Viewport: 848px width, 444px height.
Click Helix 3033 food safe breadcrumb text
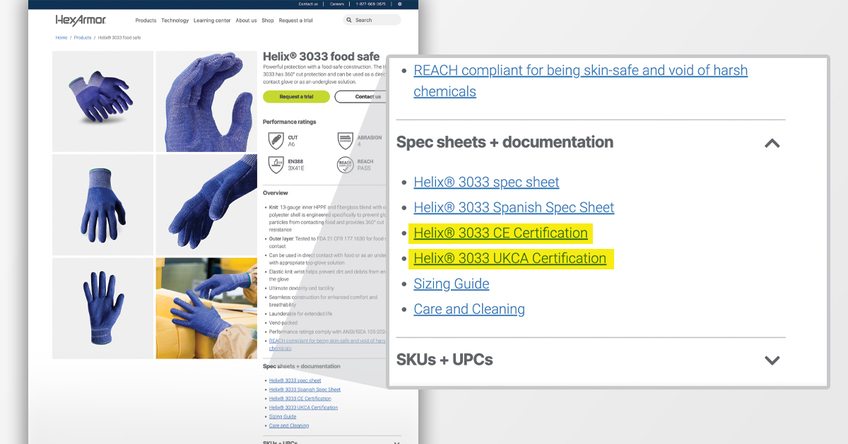[x=119, y=38]
